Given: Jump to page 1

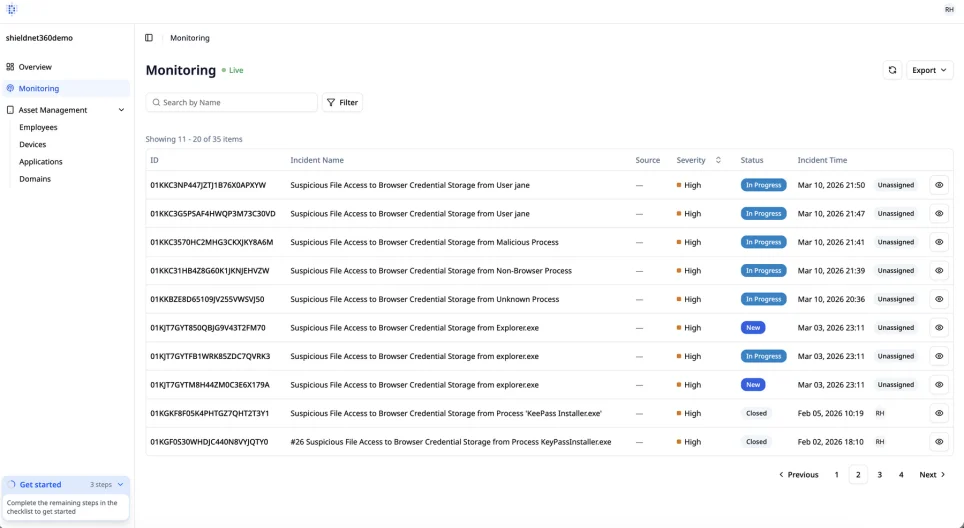Looking at the screenshot, I should [x=836, y=475].
